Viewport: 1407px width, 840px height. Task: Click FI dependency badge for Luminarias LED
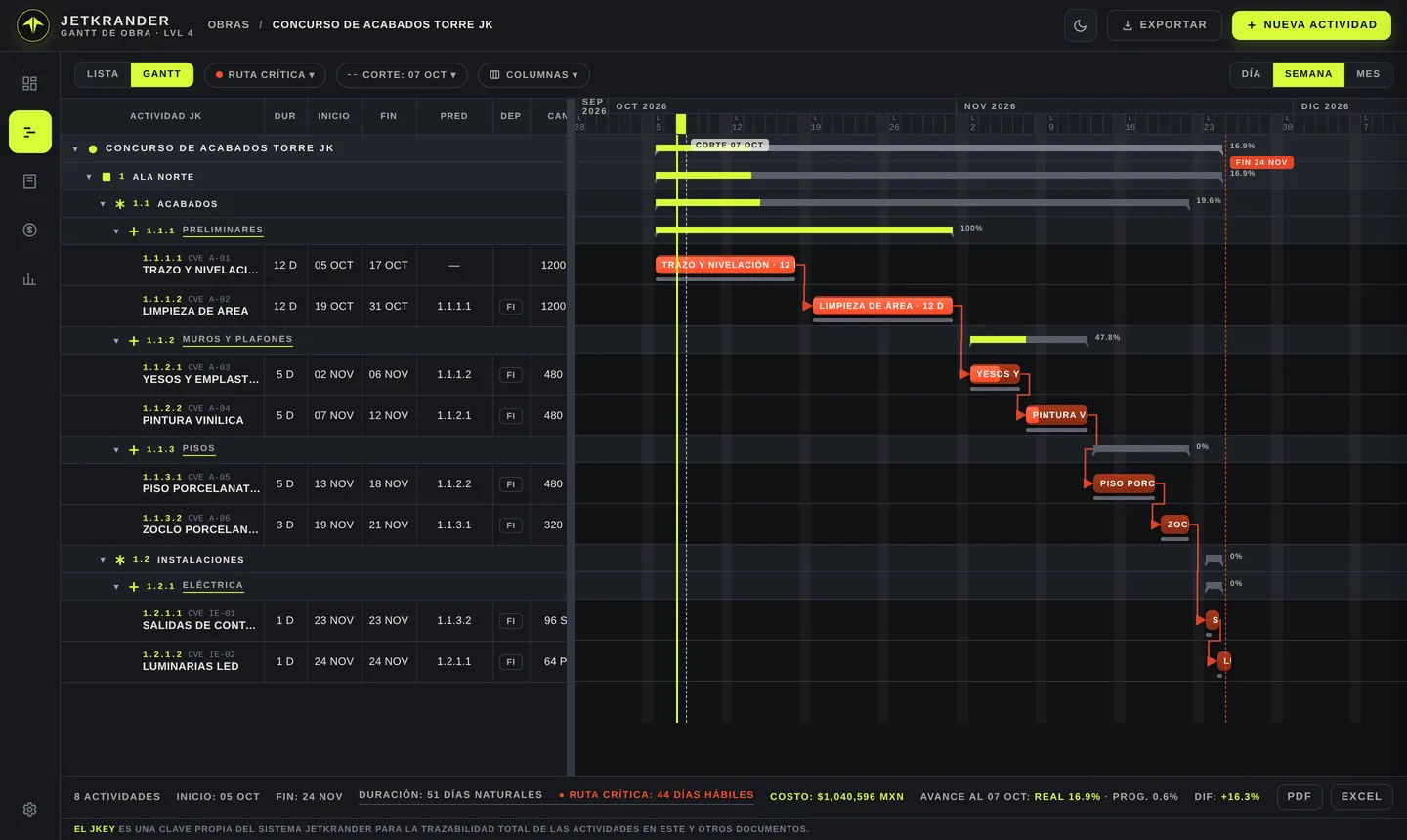(x=510, y=662)
